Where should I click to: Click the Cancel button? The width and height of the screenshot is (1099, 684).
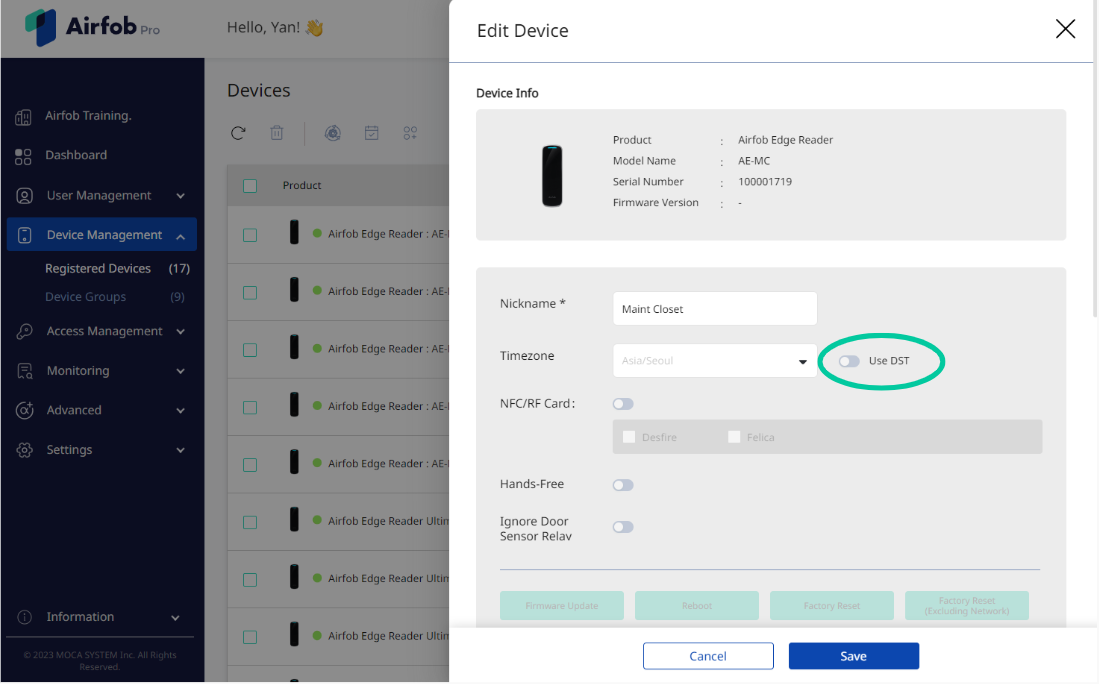[x=708, y=656]
